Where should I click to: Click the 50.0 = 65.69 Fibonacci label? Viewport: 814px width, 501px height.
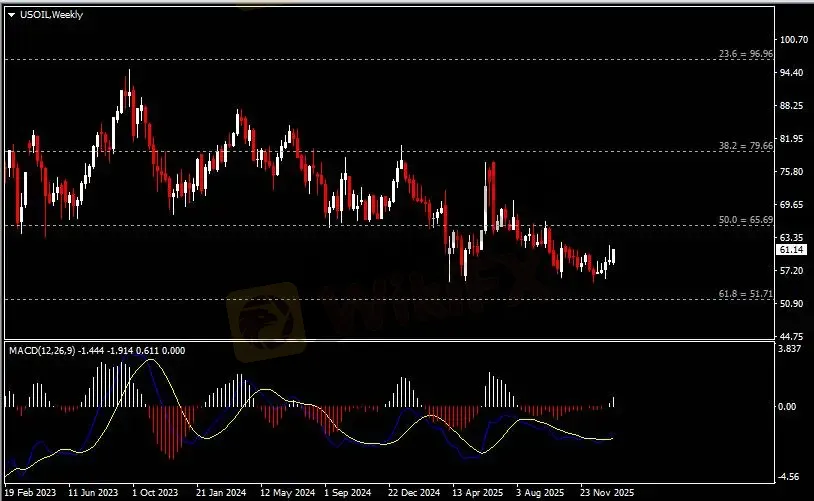[745, 220]
